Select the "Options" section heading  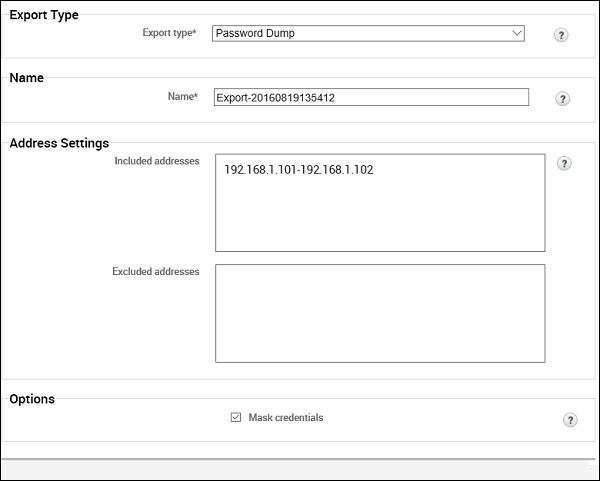[x=32, y=399]
